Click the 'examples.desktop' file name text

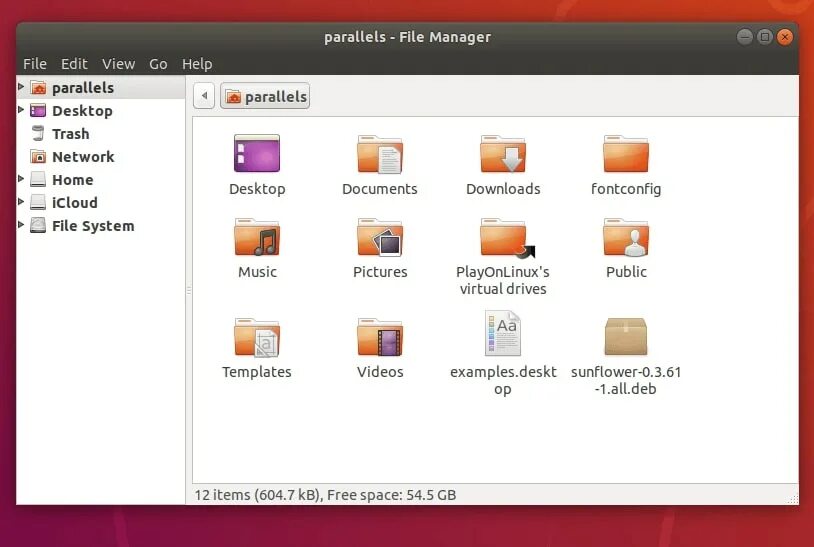pyautogui.click(x=503, y=380)
